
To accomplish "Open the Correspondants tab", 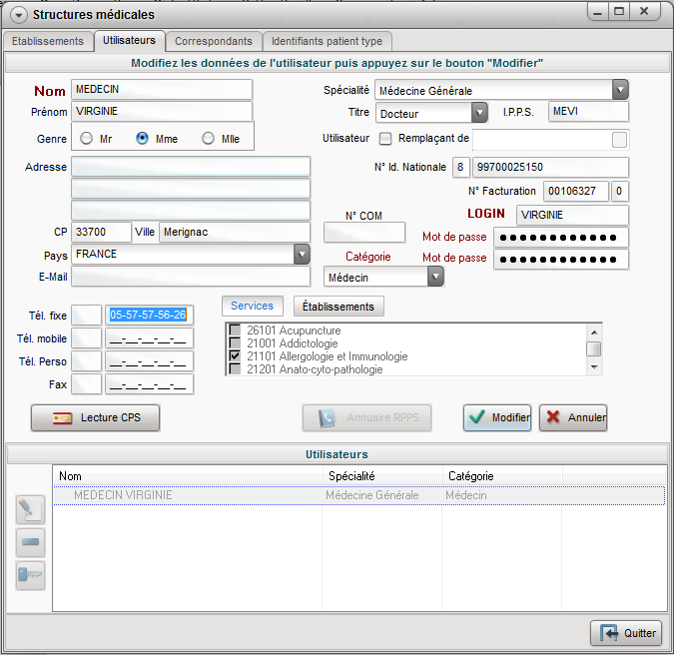I will 213,41.
